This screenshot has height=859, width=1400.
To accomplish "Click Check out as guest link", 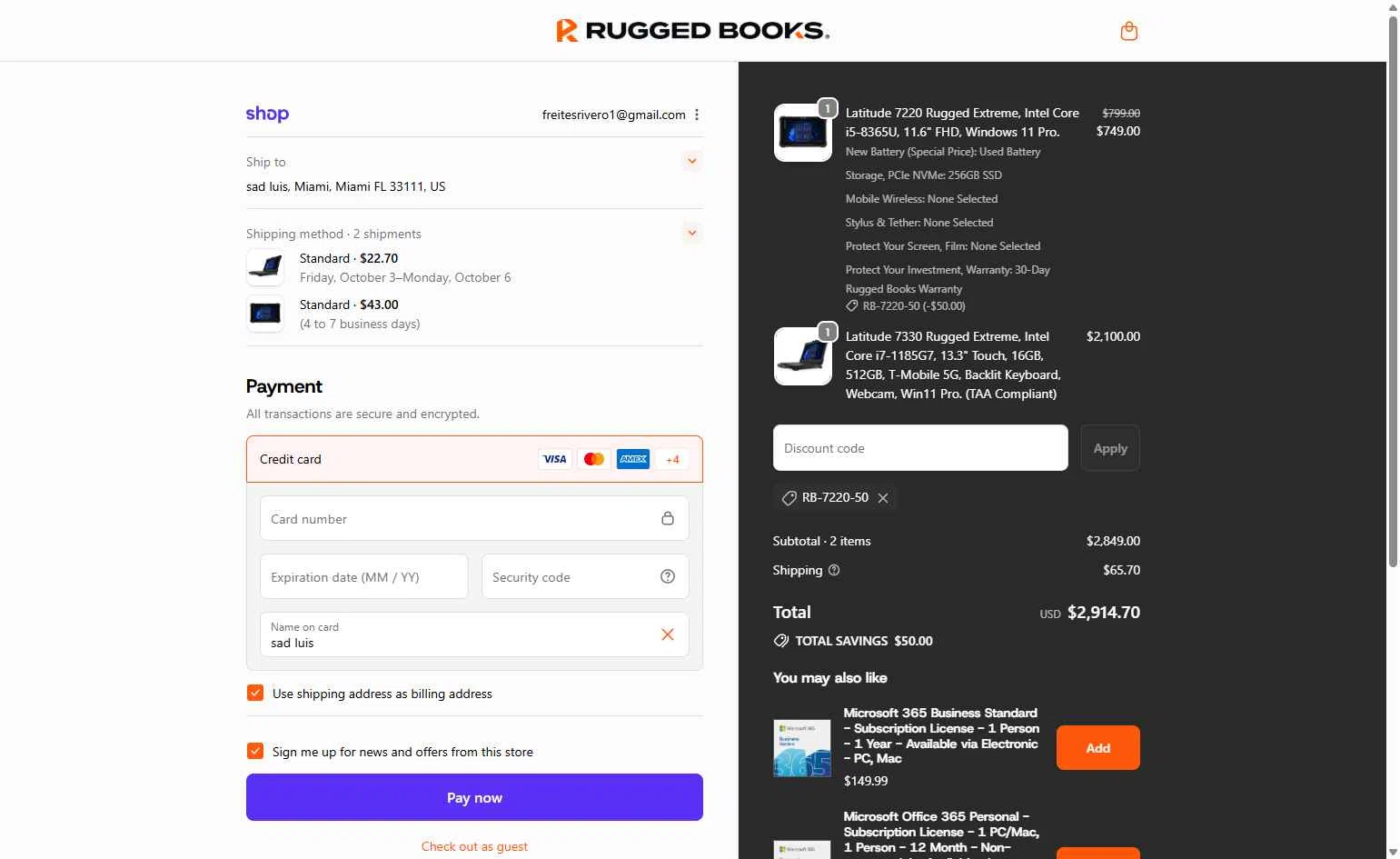I will (x=474, y=846).
